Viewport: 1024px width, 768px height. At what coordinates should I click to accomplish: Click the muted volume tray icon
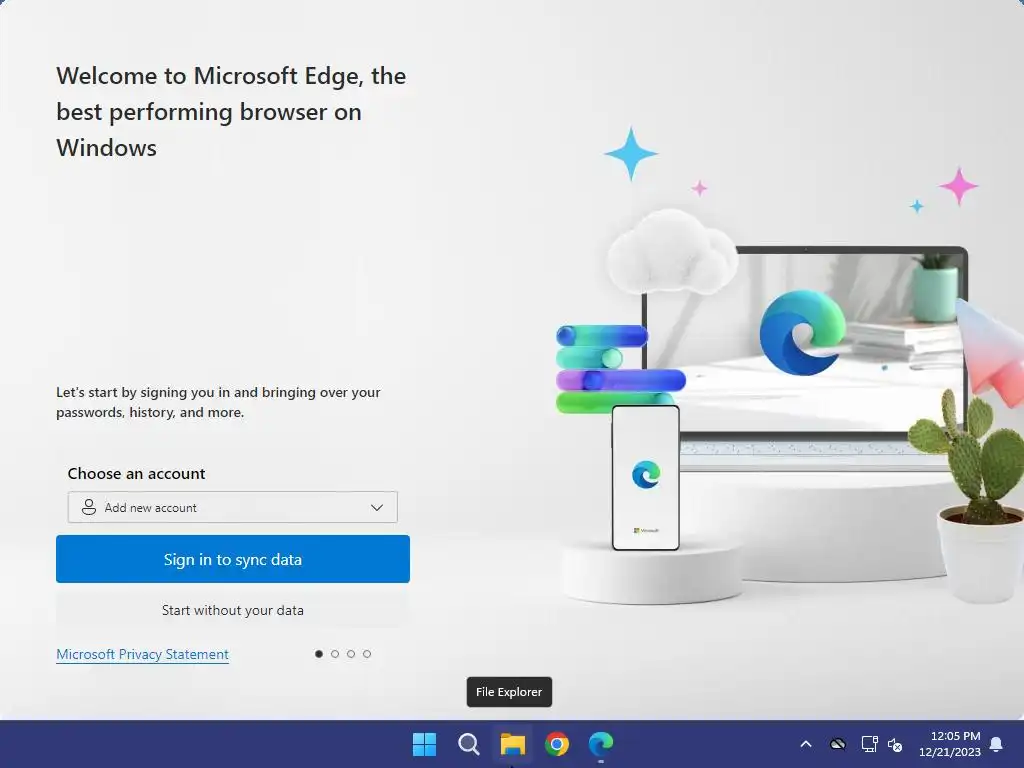click(x=895, y=744)
